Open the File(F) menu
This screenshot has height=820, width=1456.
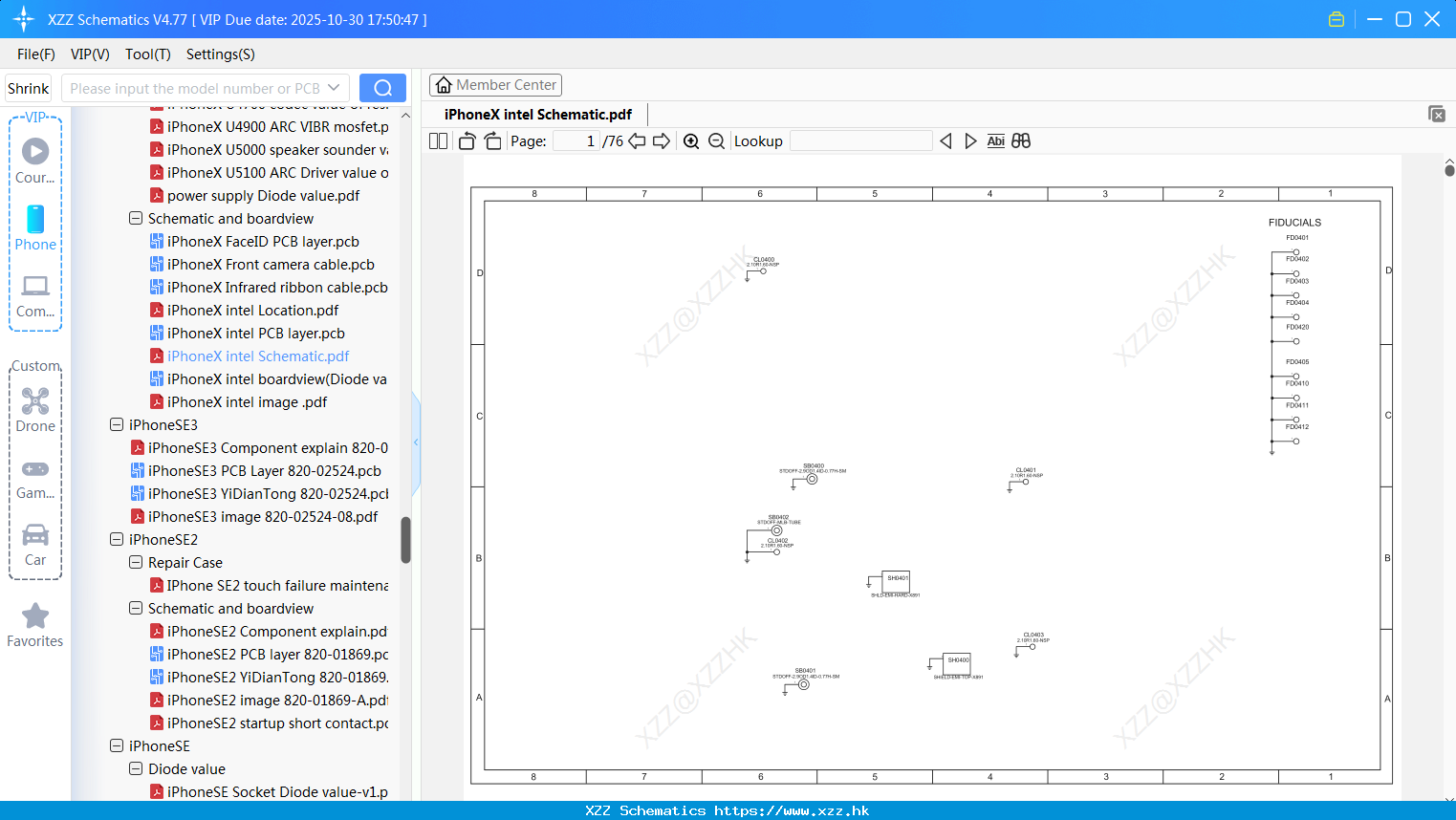(36, 54)
